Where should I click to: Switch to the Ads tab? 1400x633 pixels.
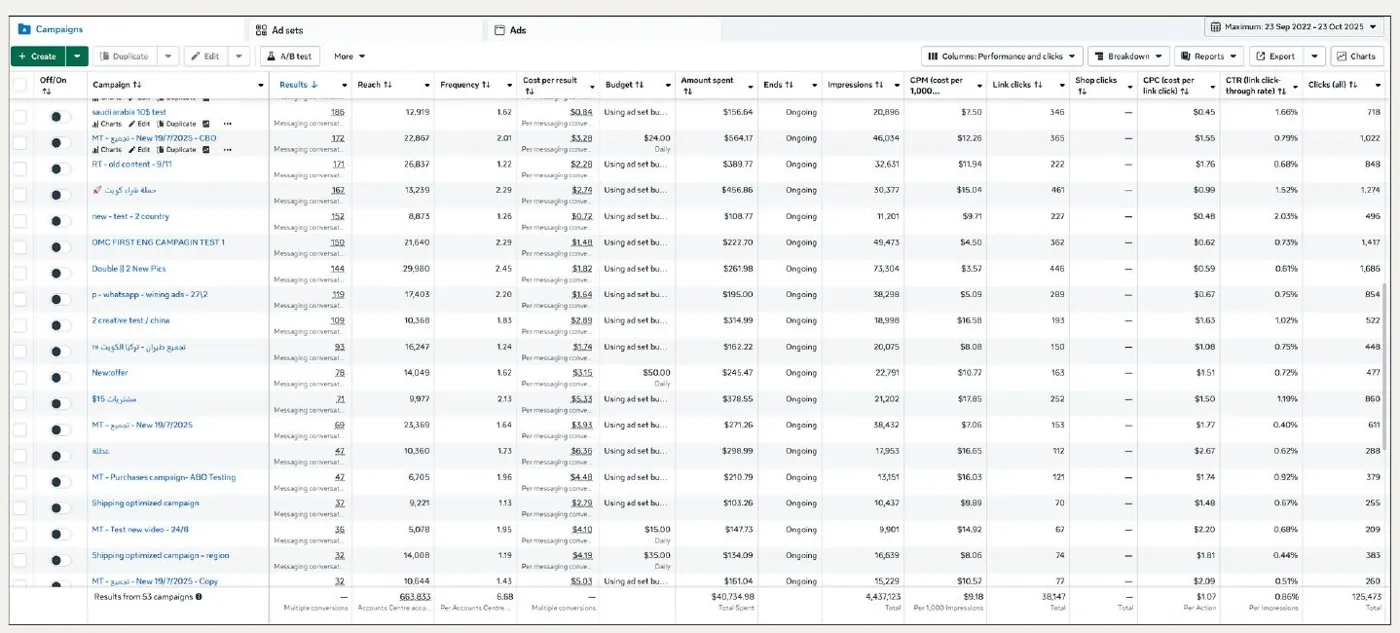510,30
